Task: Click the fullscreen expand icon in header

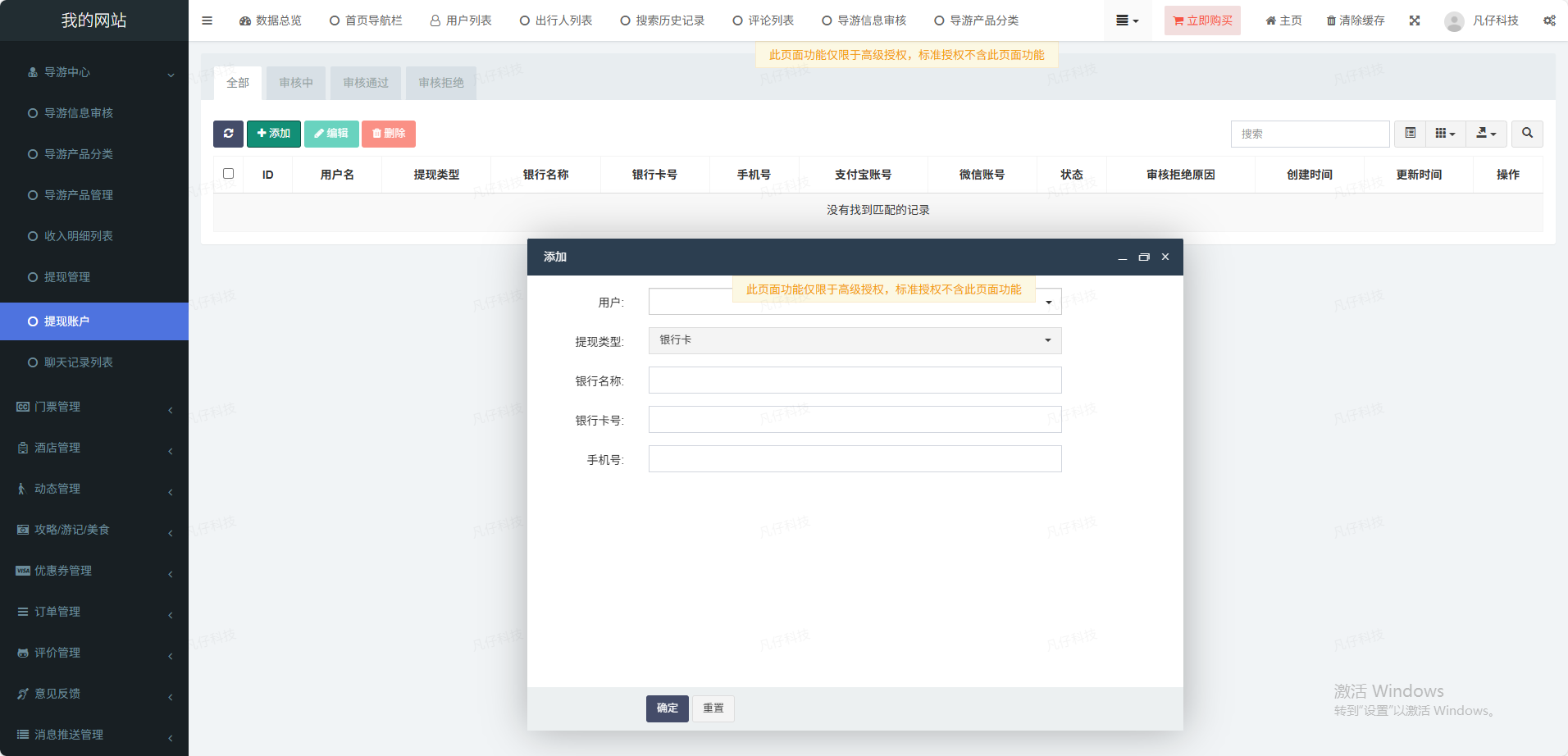Action: [1415, 20]
